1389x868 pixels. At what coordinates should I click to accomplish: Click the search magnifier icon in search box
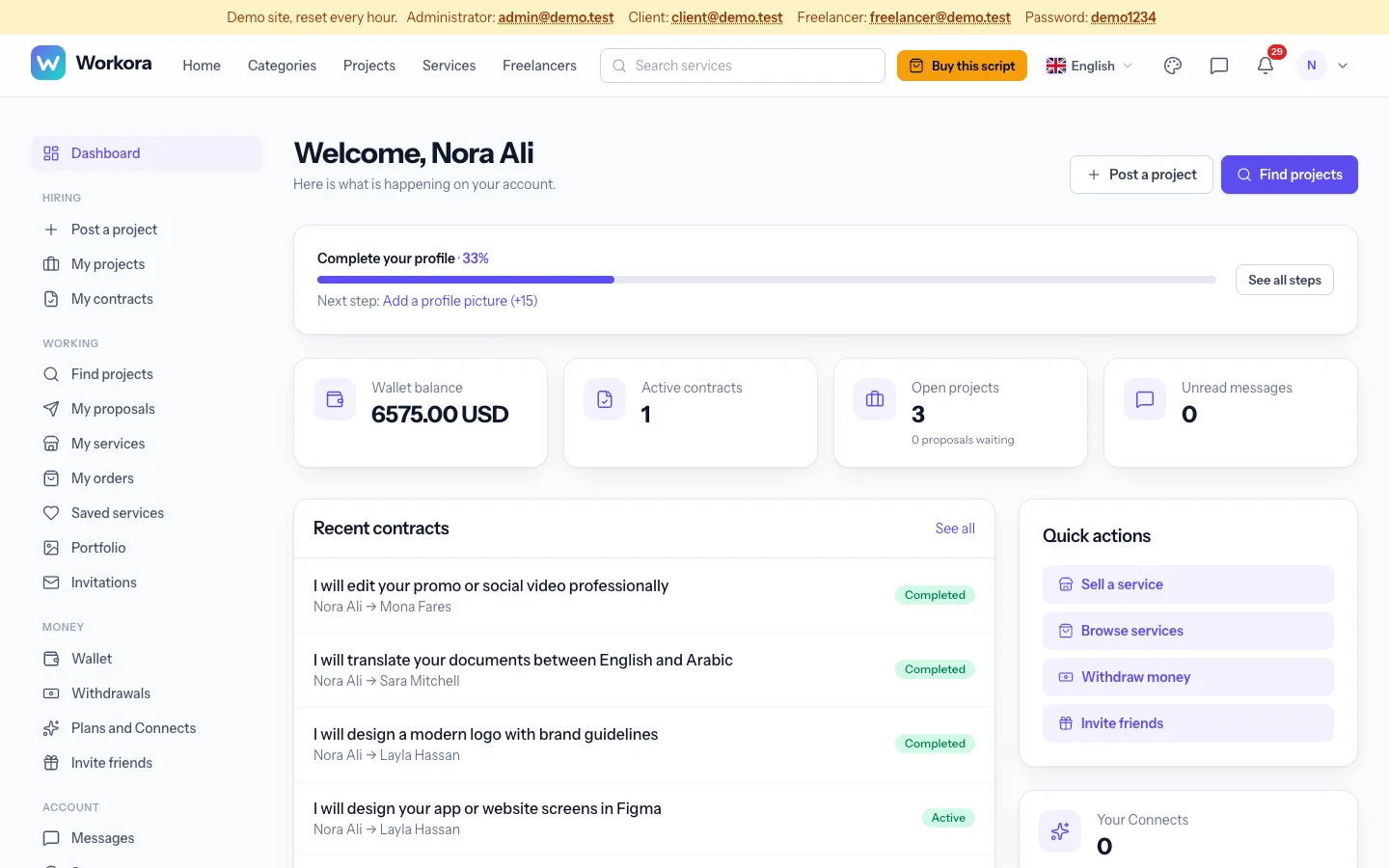coord(619,66)
